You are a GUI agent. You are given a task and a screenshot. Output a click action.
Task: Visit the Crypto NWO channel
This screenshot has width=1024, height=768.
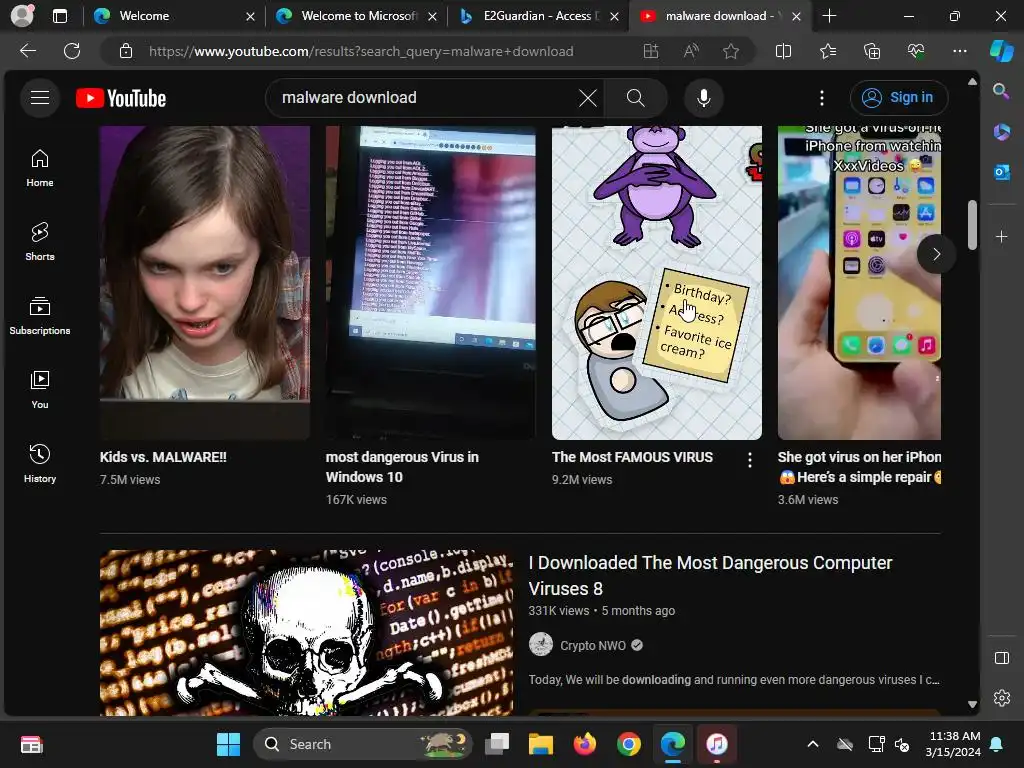(592, 645)
